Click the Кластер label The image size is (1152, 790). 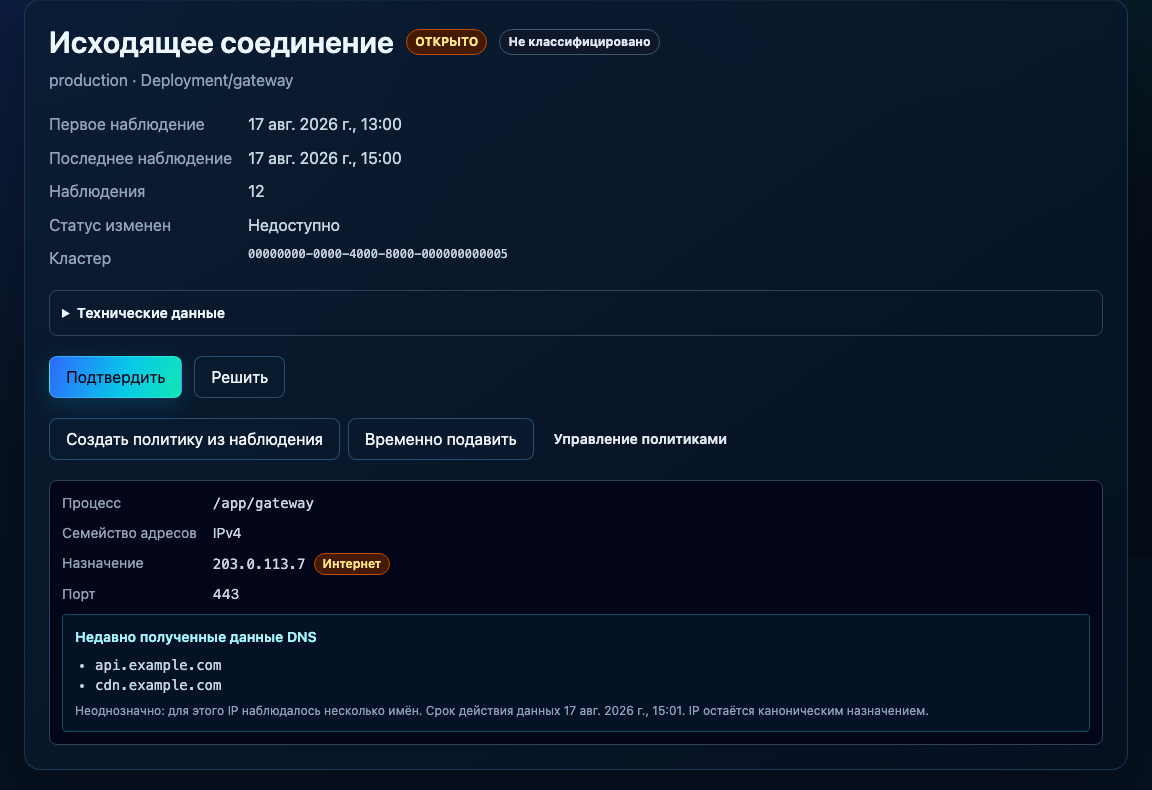pos(80,259)
